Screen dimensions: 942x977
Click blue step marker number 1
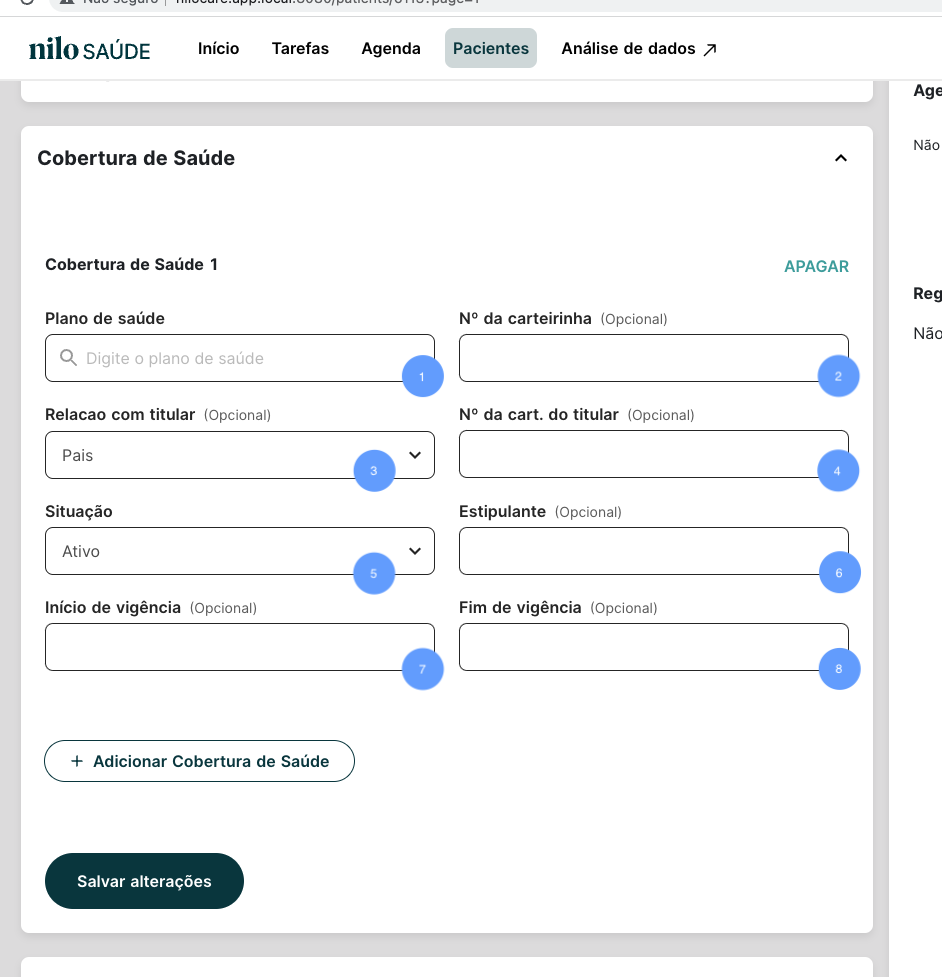pos(422,377)
